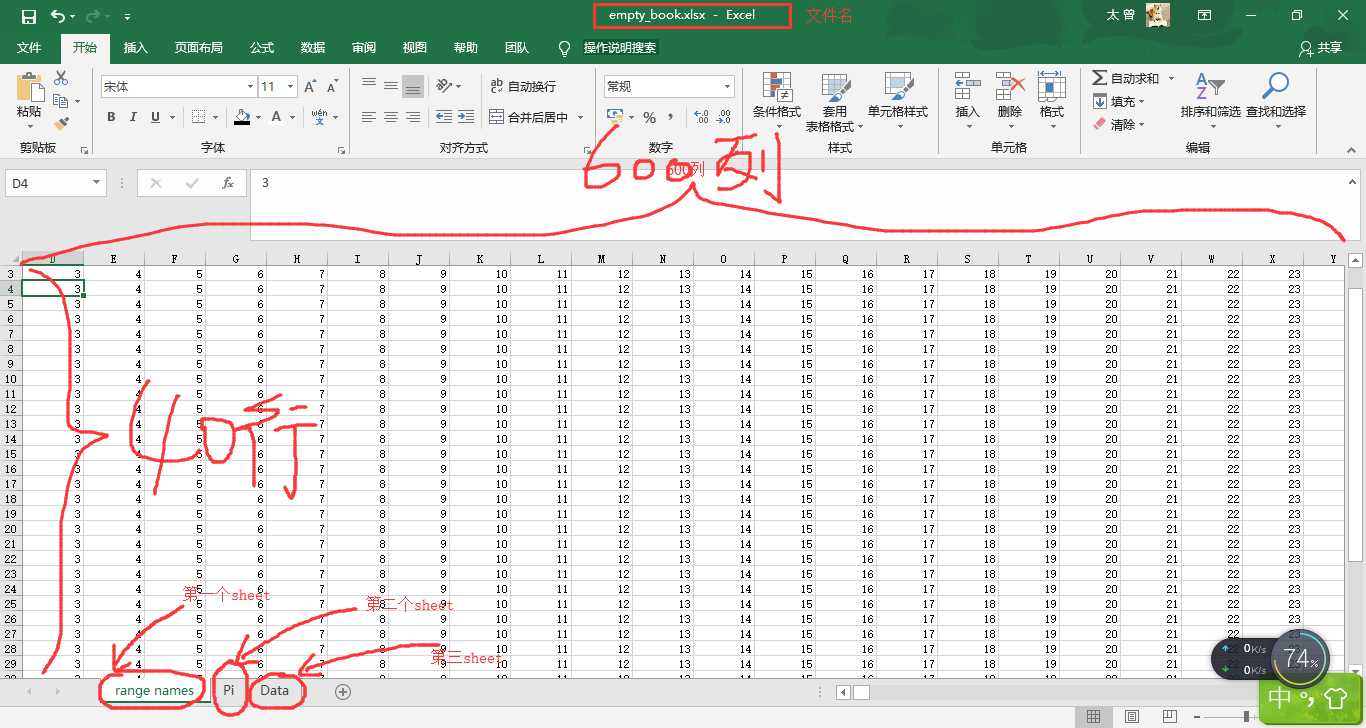Screen dimensions: 1366x728
Task: Open the 清除 clear dropdown
Action: pos(1118,124)
